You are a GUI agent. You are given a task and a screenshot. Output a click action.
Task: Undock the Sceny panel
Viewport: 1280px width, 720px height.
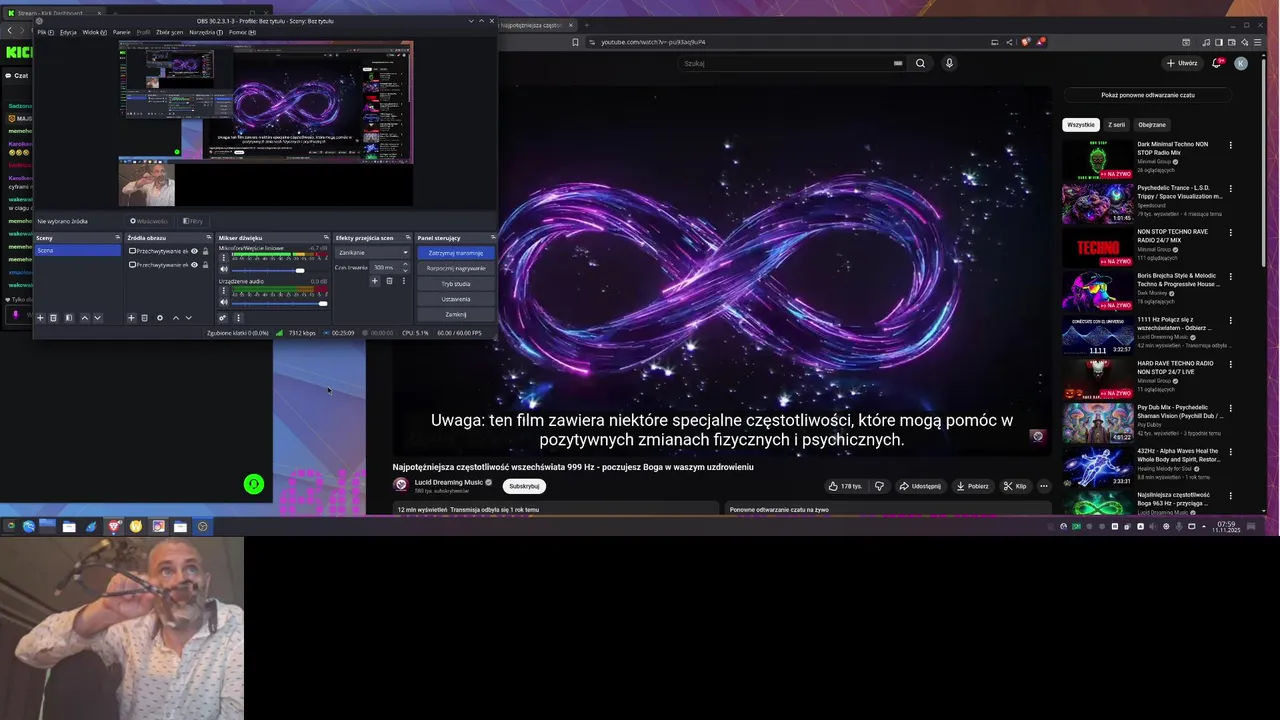point(117,237)
